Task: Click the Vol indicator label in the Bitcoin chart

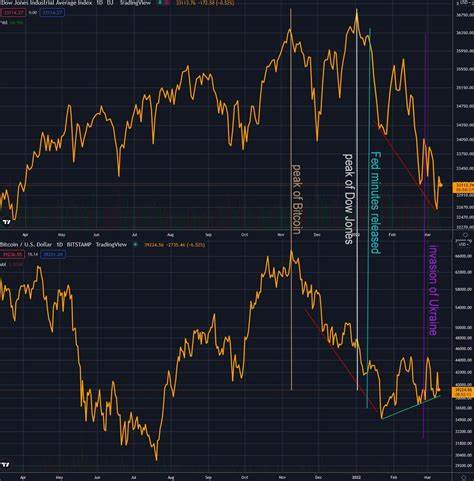Action: click(x=3, y=264)
